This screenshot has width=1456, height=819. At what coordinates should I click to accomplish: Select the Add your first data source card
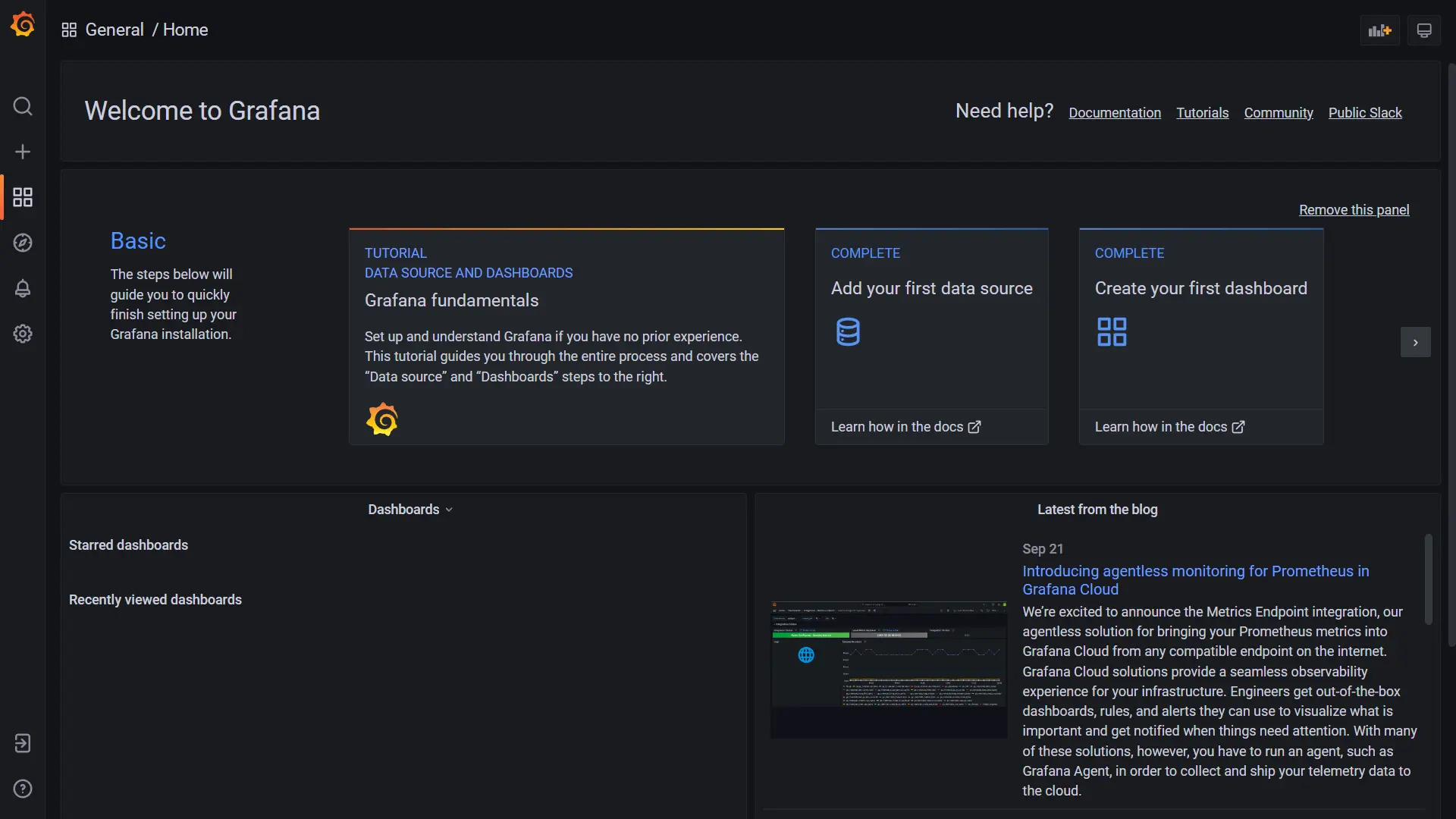coord(932,337)
